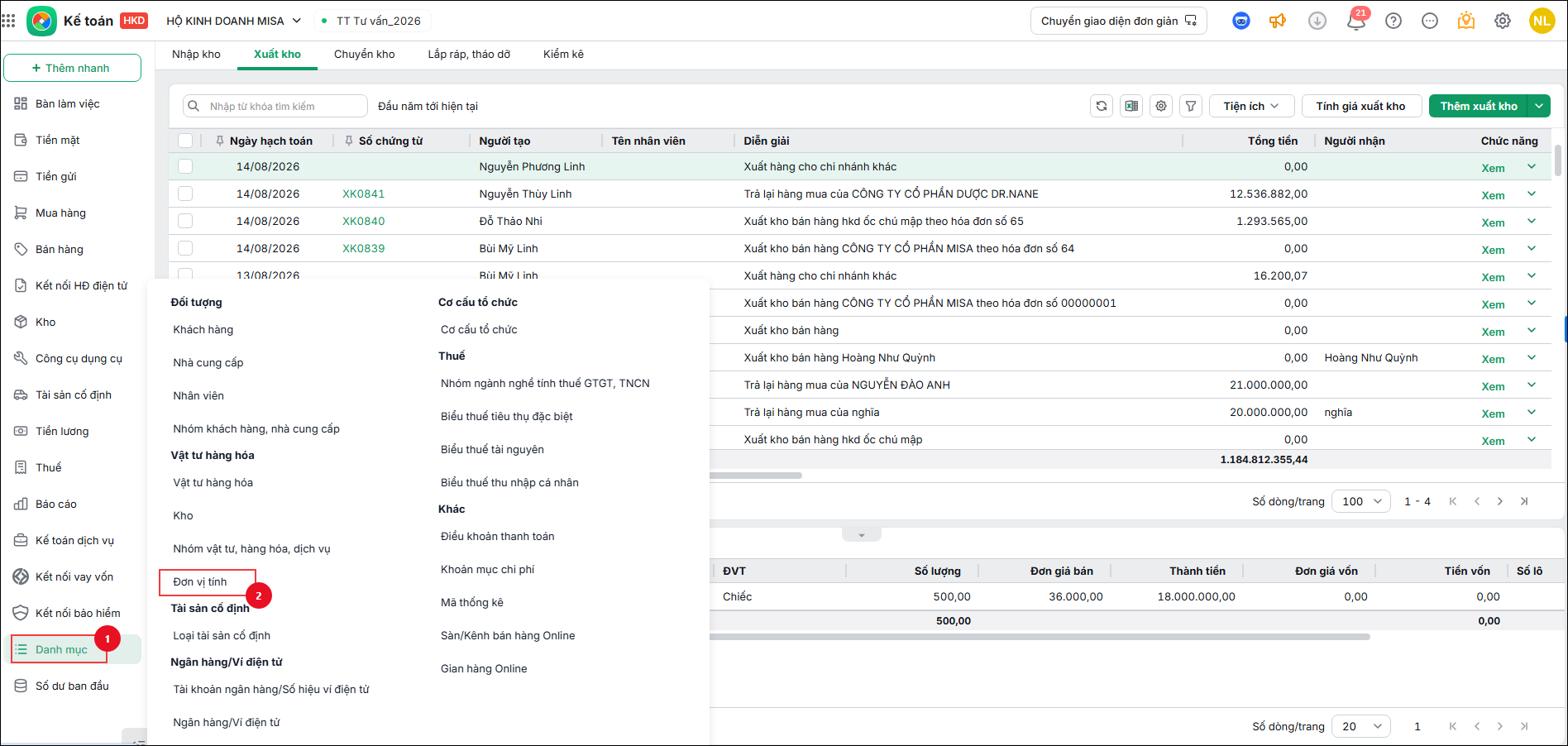Screen dimensions: 1568x746
Task: Open the chat bubble feedback icon
Action: tap(1430, 21)
